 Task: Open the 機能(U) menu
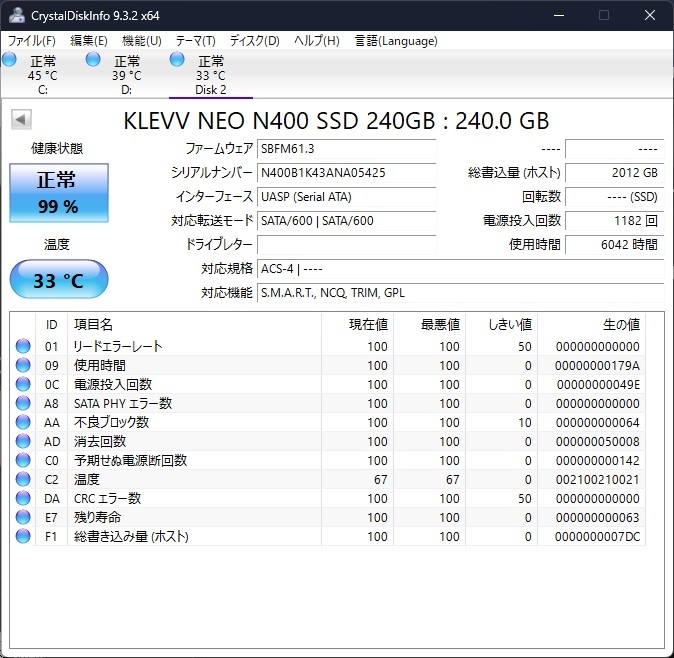[141, 41]
